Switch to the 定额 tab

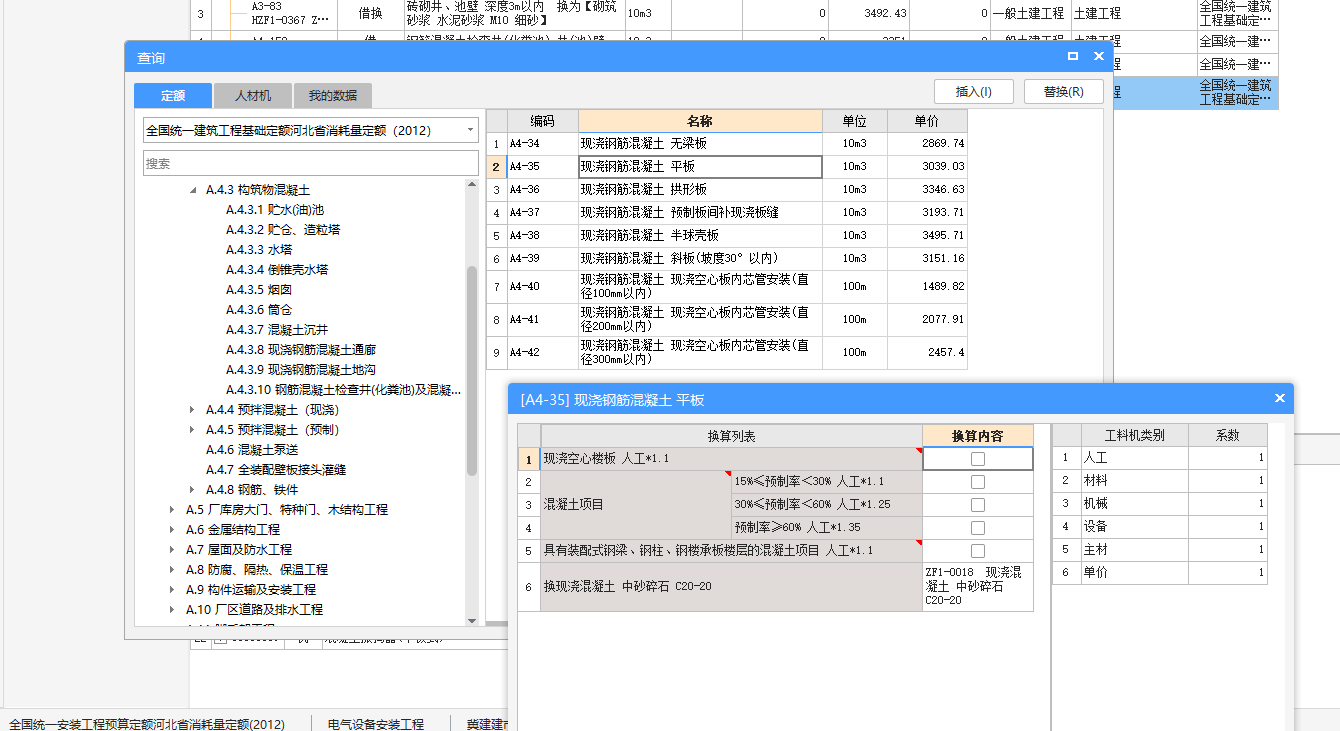[x=173, y=95]
